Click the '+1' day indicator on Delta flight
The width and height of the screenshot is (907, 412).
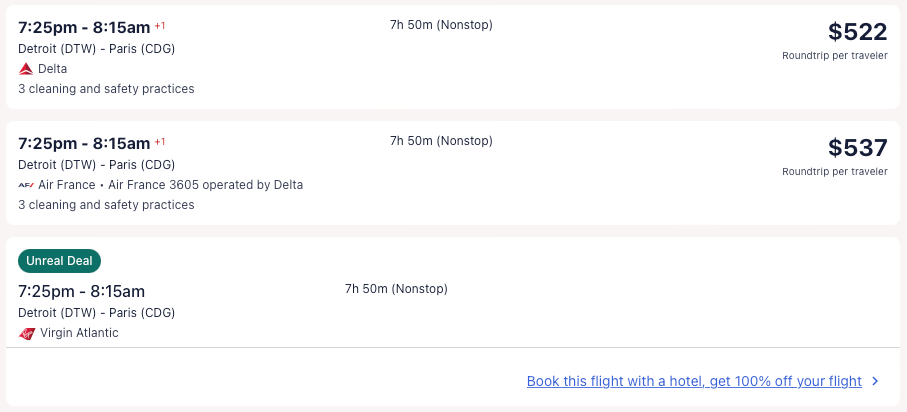160,25
